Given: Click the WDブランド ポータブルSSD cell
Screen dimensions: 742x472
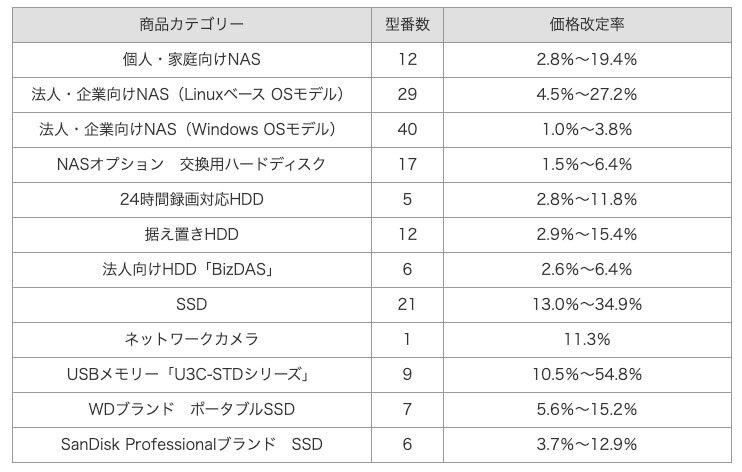Looking at the screenshot, I should tap(190, 409).
